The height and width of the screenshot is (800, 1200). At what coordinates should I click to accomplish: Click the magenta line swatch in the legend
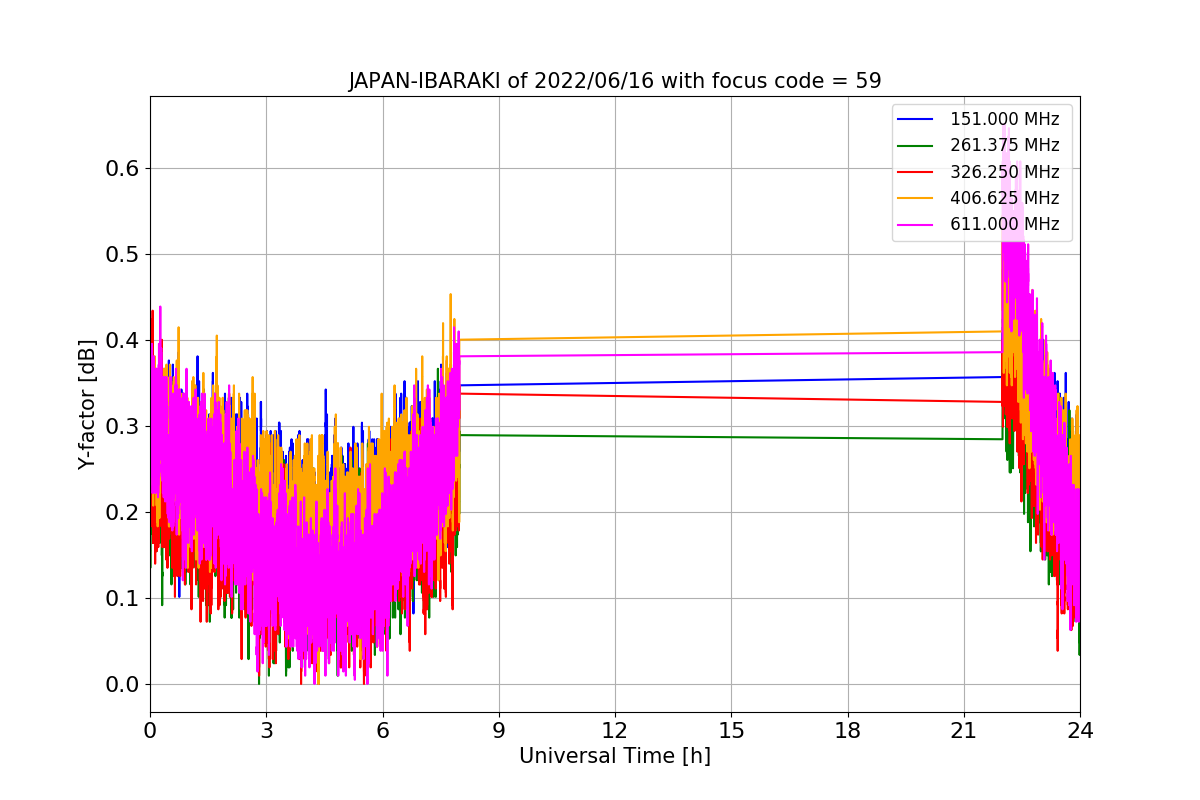[x=916, y=224]
